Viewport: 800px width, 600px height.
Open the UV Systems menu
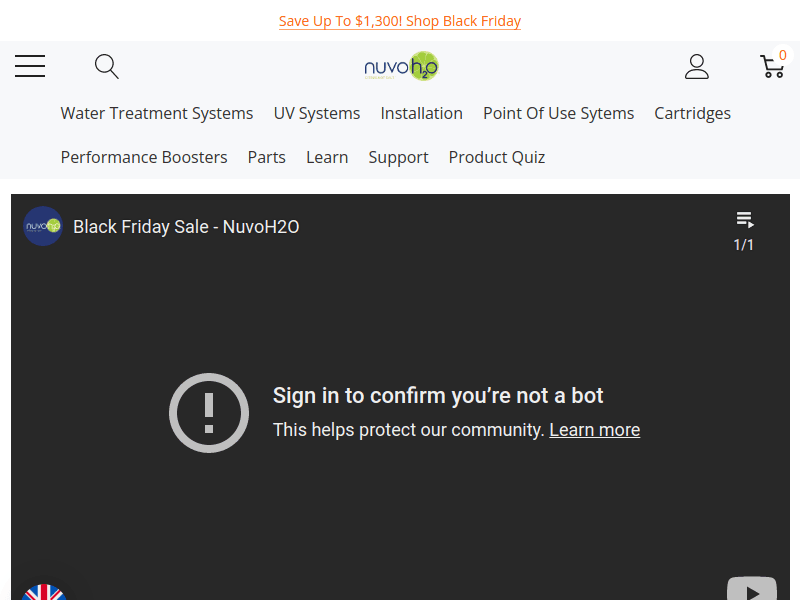pos(317,113)
